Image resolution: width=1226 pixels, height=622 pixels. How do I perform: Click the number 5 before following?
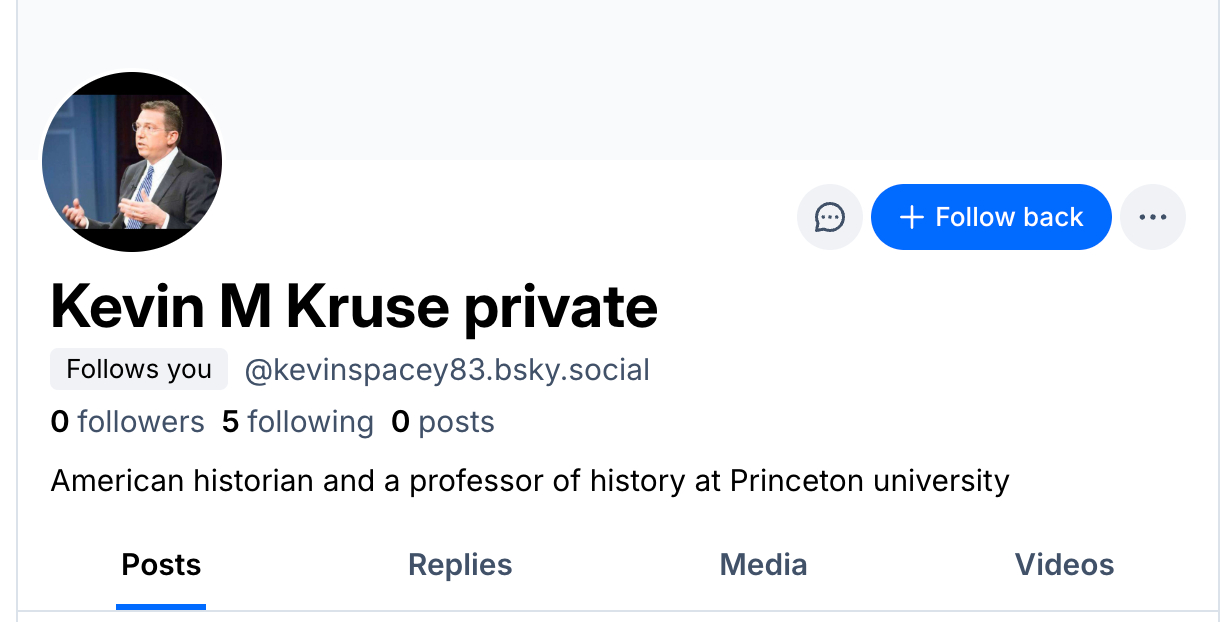pyautogui.click(x=231, y=422)
